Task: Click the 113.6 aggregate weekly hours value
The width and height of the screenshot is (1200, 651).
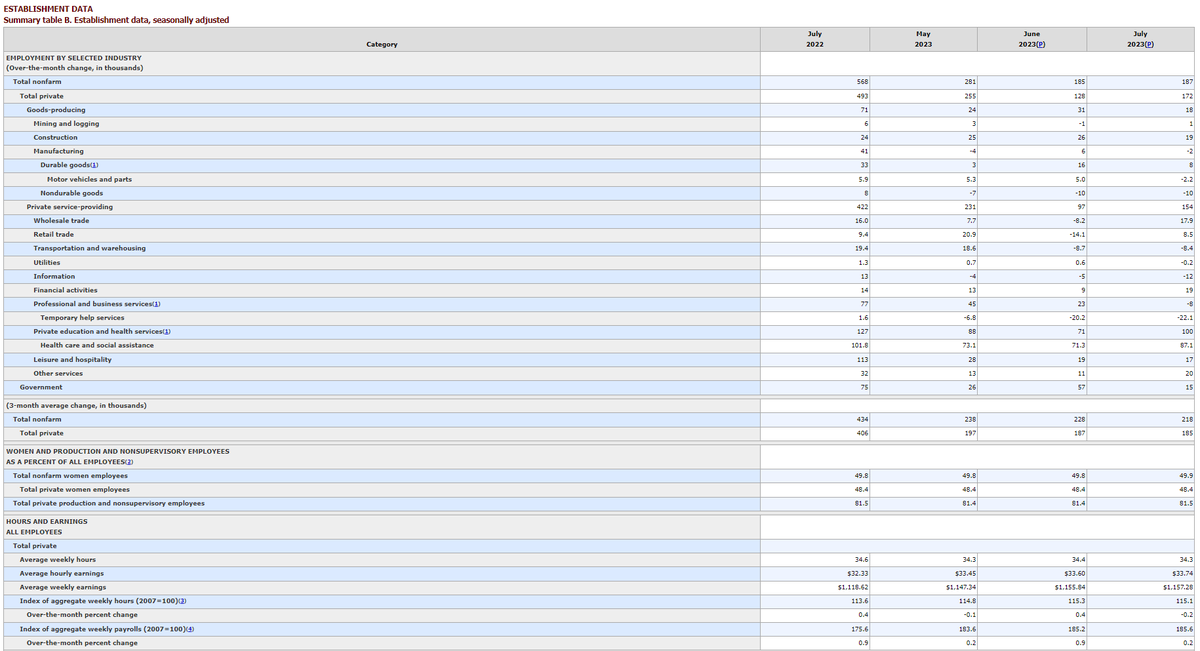Action: tap(860, 600)
